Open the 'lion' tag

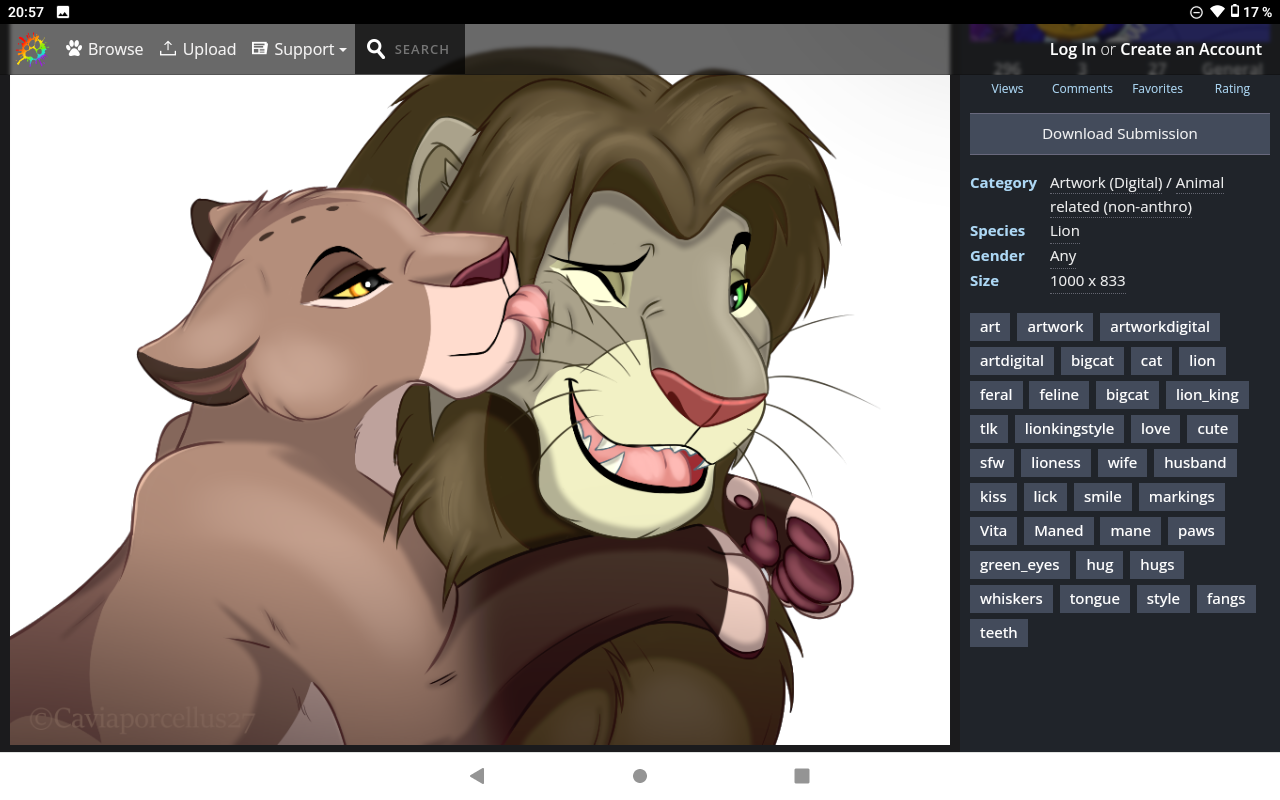click(1202, 361)
